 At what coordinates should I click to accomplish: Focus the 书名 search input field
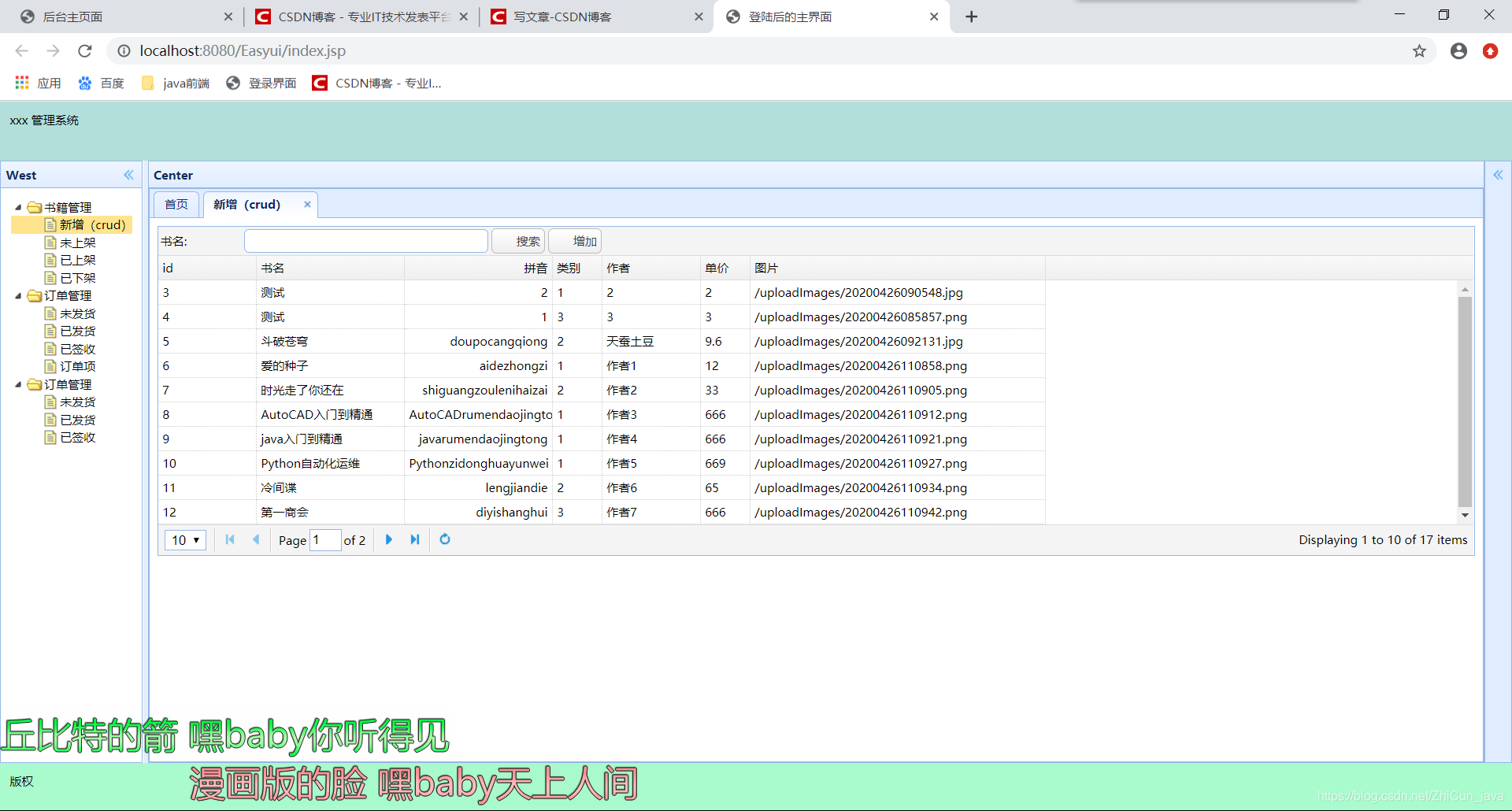[366, 241]
